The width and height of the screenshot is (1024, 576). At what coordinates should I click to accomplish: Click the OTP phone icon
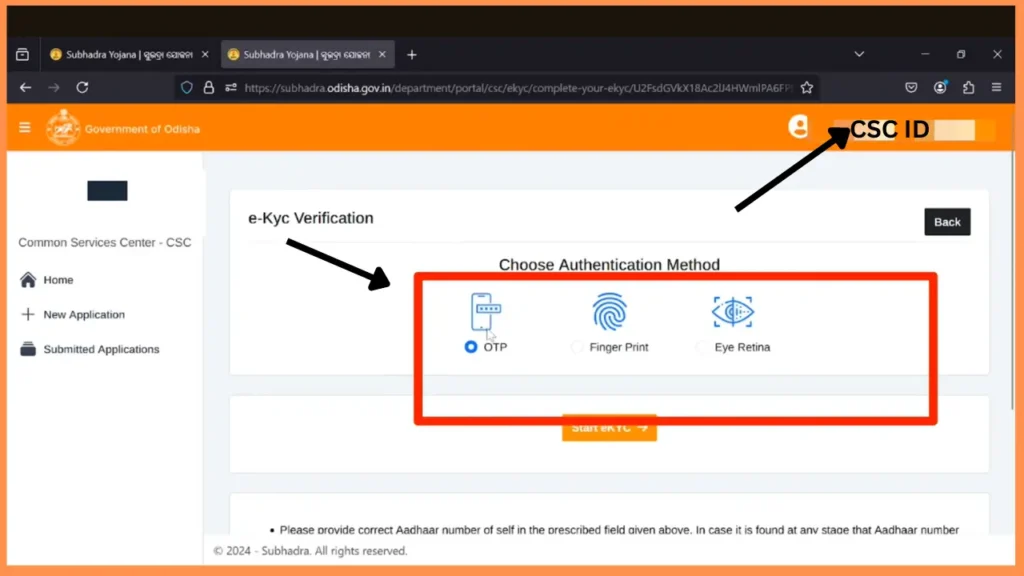click(x=485, y=312)
